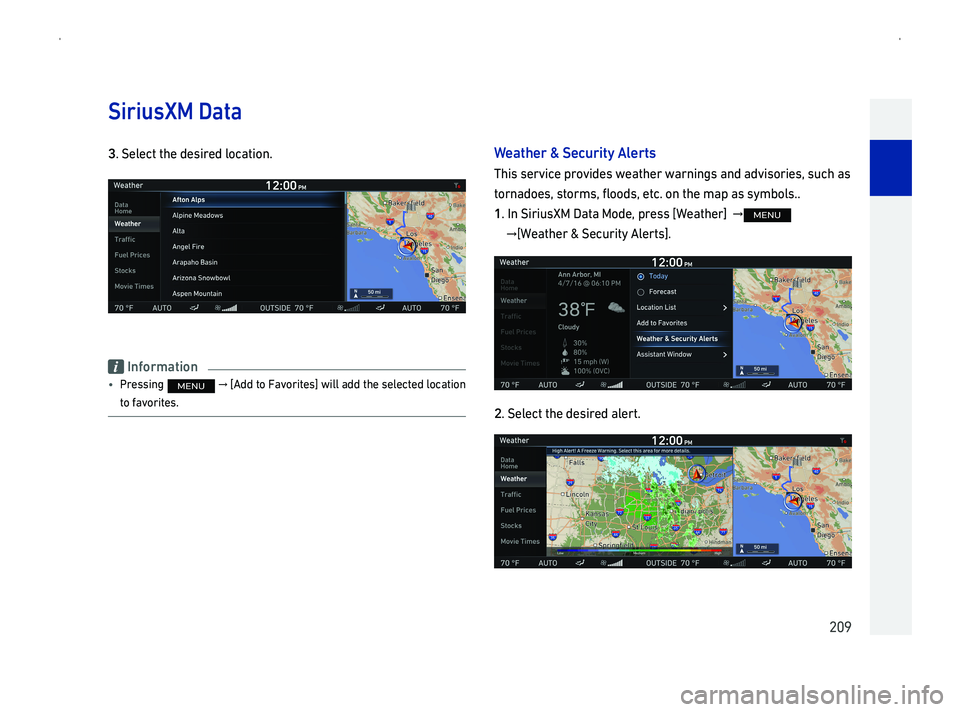960x712 pixels.
Task: Select Movie Times in freeze alert screen sidebar
Action: [x=520, y=541]
